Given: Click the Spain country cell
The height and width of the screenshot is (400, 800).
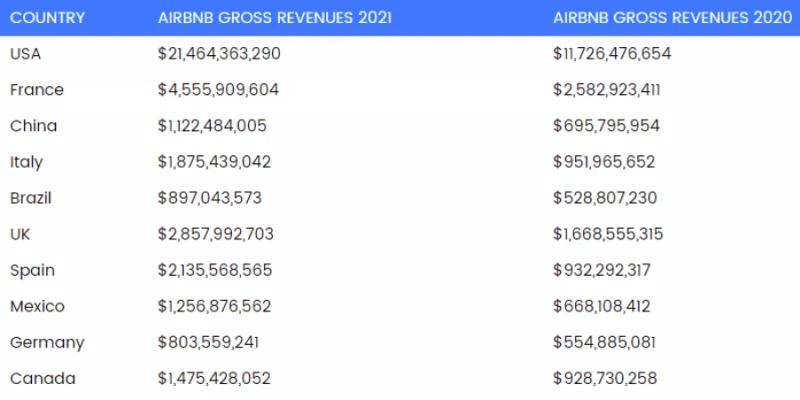Looking at the screenshot, I should coord(32,270).
